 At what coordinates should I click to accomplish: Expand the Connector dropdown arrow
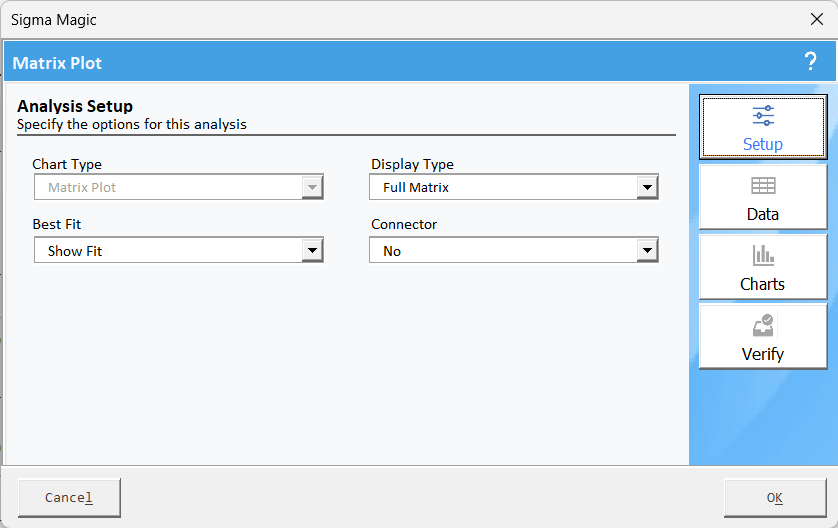click(647, 251)
